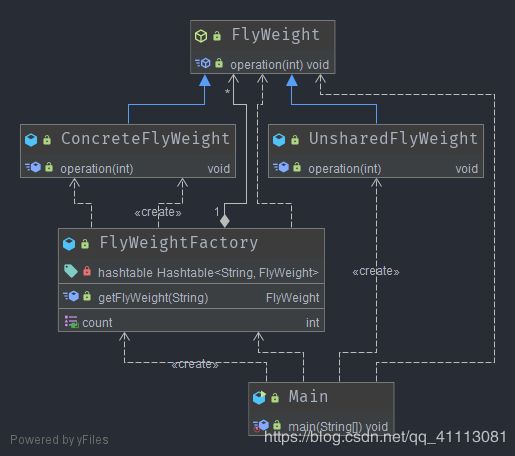This screenshot has width=515, height=456.
Task: Click «create» label above FlyWeightFactory
Action: pos(158,212)
